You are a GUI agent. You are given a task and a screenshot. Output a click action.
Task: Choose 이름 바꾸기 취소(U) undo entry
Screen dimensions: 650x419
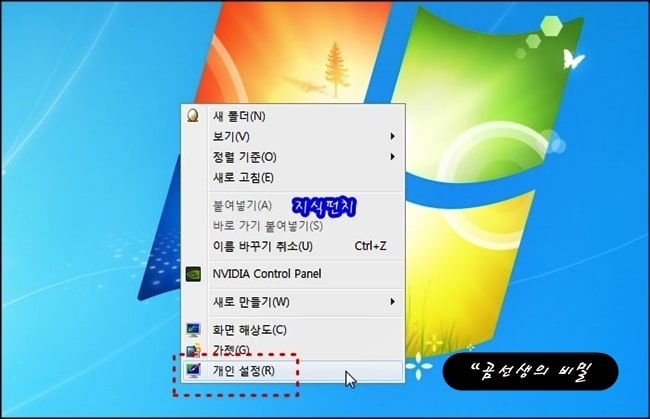coord(293,246)
